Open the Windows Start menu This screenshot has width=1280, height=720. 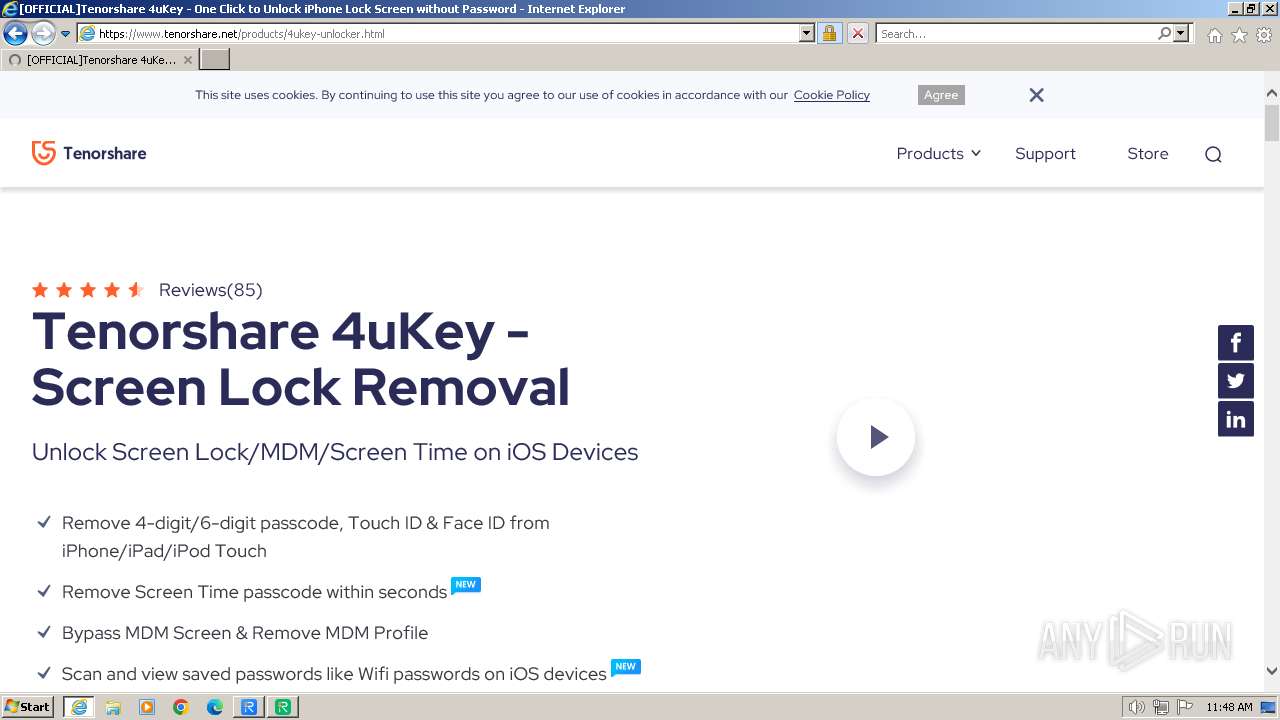pos(27,707)
